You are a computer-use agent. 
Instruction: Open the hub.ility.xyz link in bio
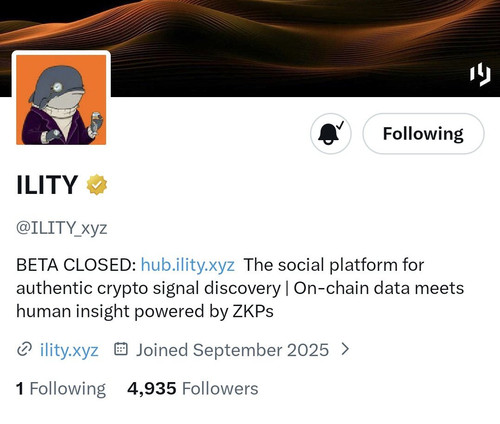coord(188,265)
